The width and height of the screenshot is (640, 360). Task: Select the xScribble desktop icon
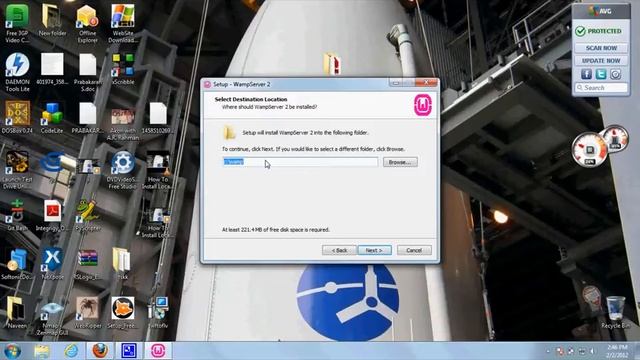(123, 69)
